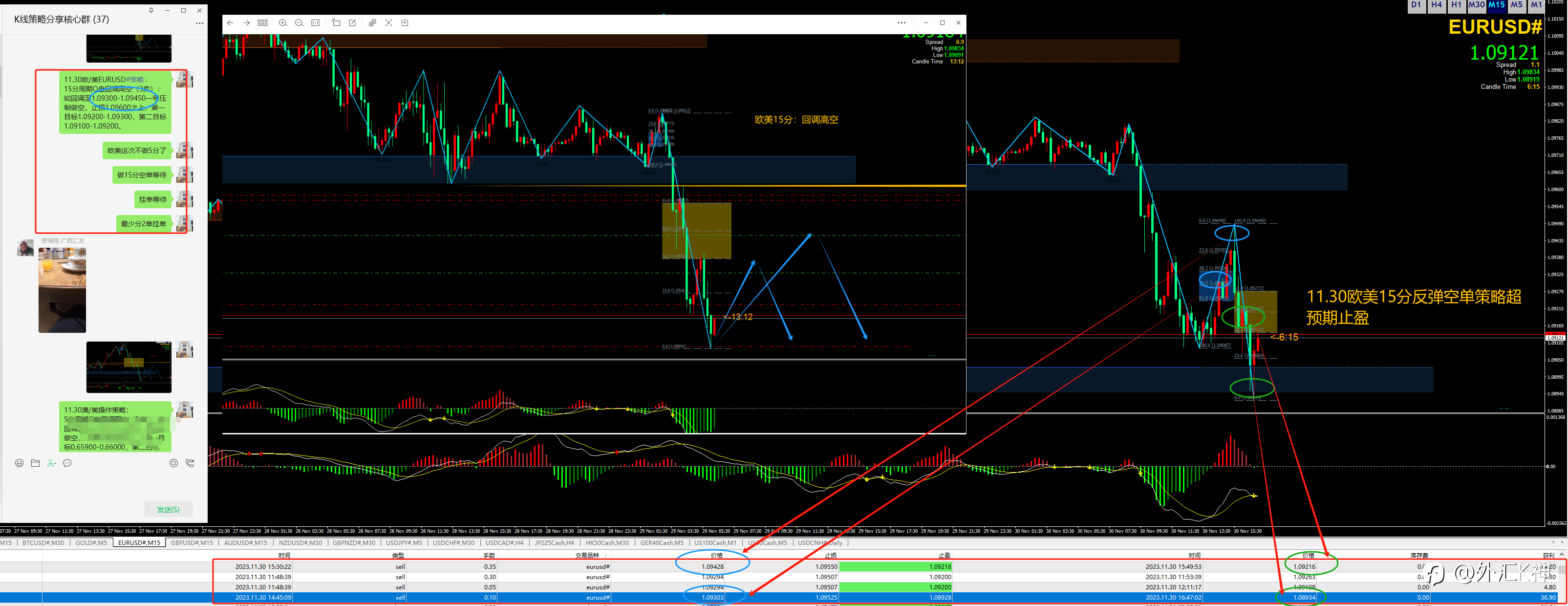Viewport: 1568px width, 606px height.
Task: Click the K线策略分享核心群 (37) chat title
Action: coord(62,20)
